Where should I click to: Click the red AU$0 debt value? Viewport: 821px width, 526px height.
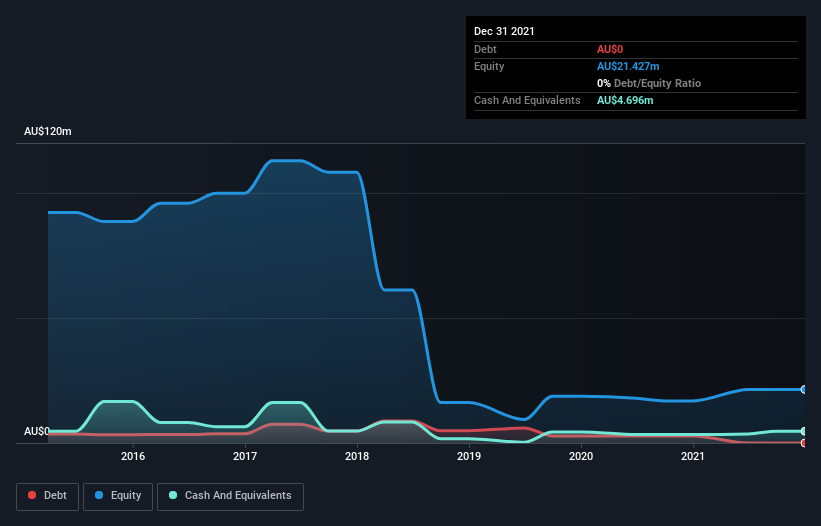click(610, 49)
